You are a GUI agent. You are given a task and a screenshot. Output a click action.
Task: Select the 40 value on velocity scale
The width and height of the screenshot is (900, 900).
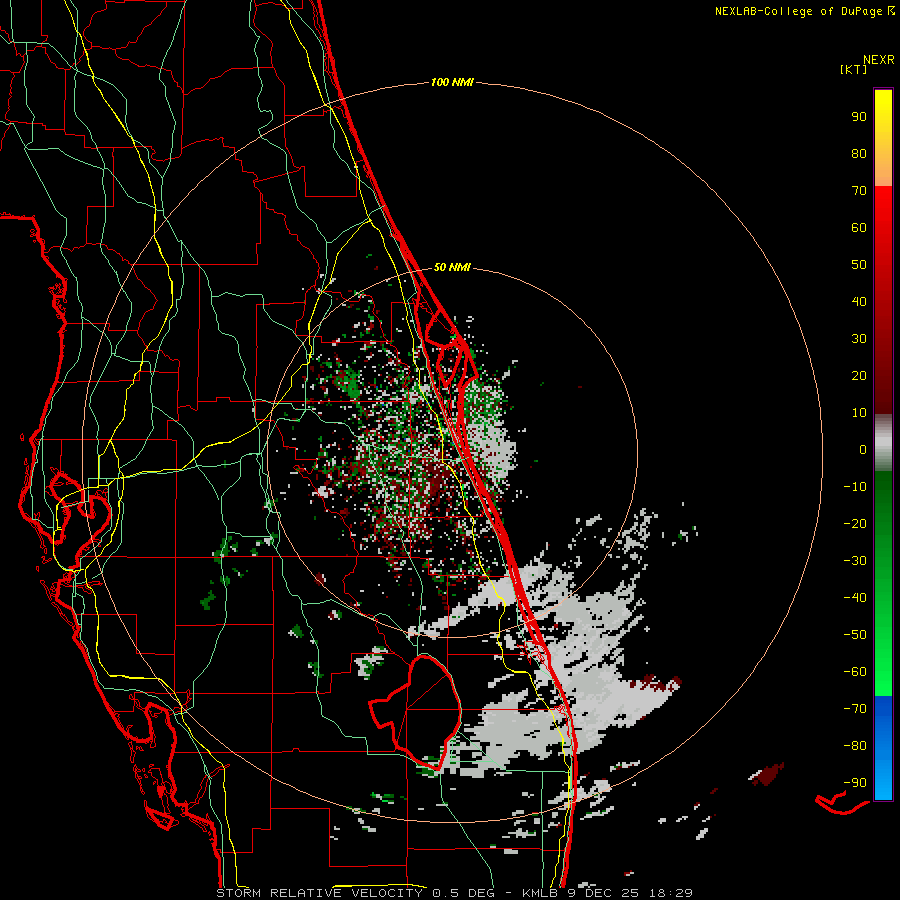859,301
